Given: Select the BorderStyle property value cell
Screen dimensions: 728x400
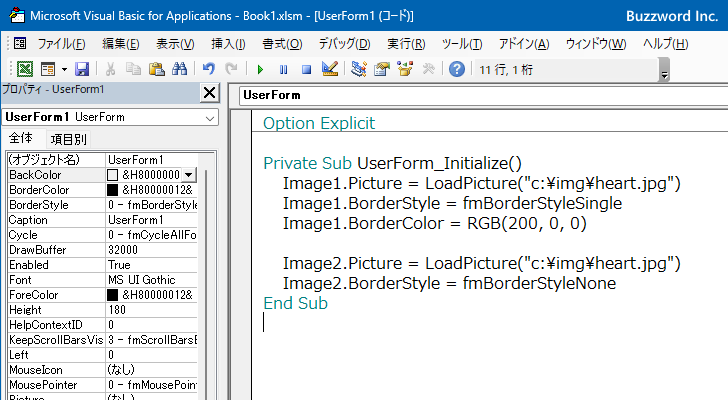Looking at the screenshot, I should 152,205.
